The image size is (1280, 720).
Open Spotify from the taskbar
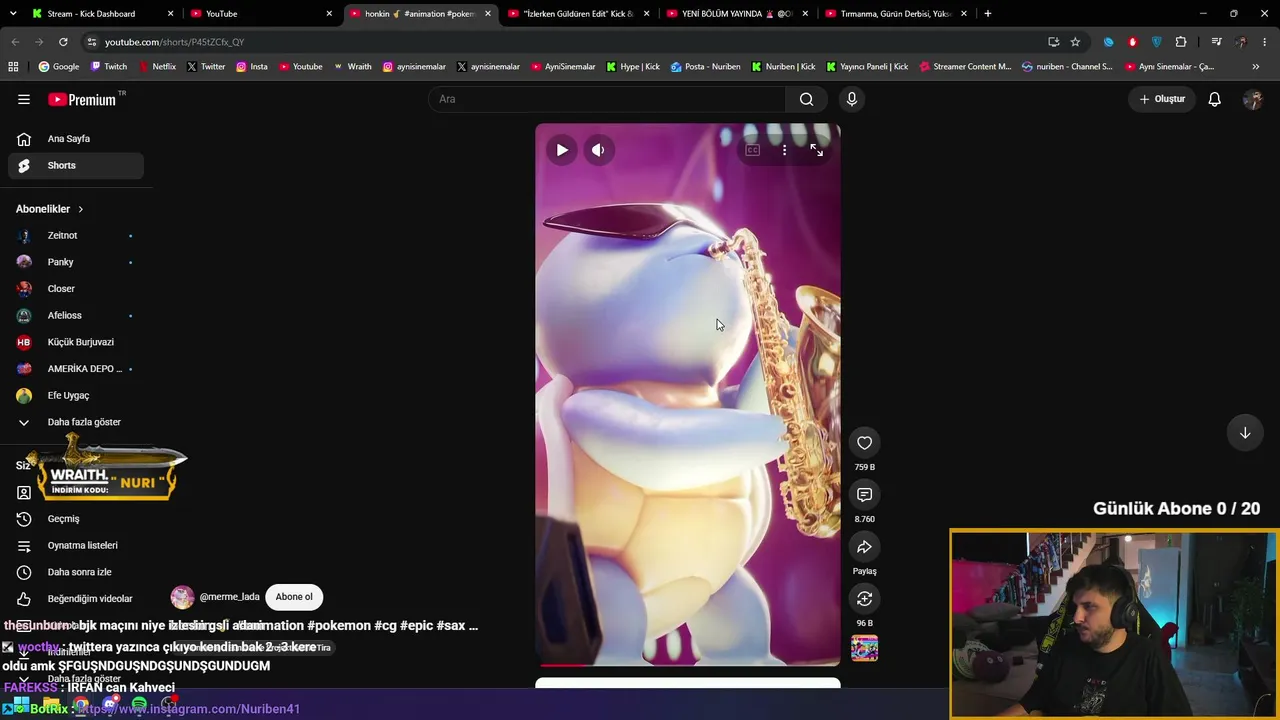click(139, 705)
